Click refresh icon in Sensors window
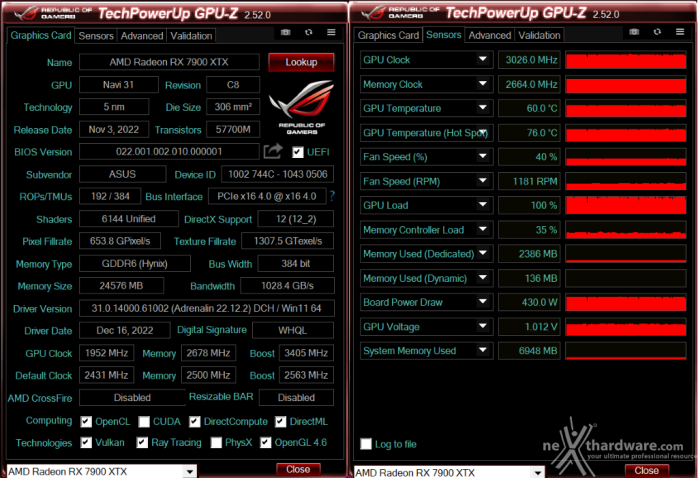 point(657,32)
